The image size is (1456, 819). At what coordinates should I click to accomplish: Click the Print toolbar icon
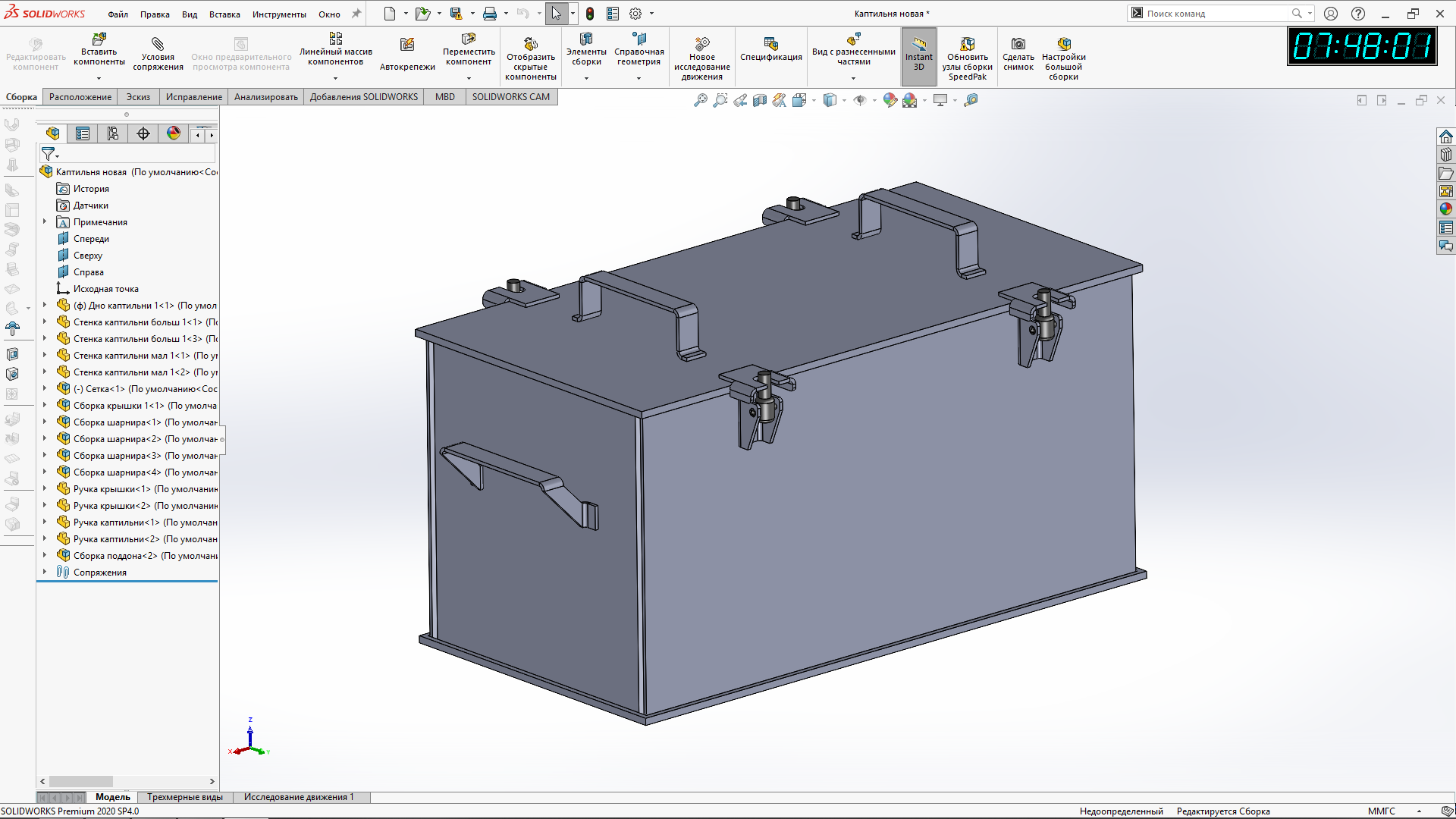[490, 14]
